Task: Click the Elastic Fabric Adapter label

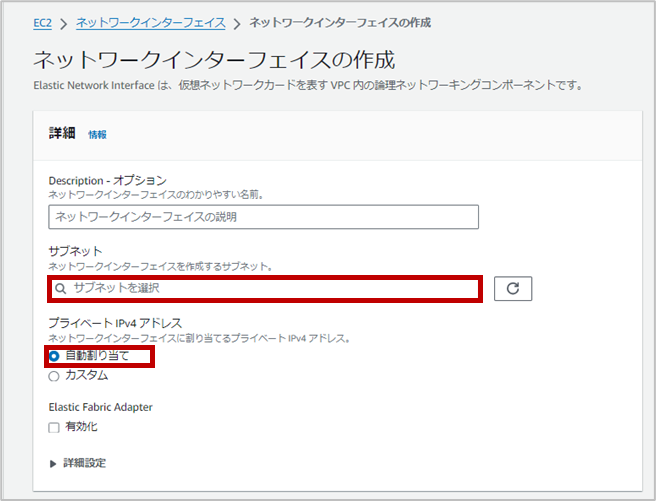Action: pyautogui.click(x=100, y=407)
